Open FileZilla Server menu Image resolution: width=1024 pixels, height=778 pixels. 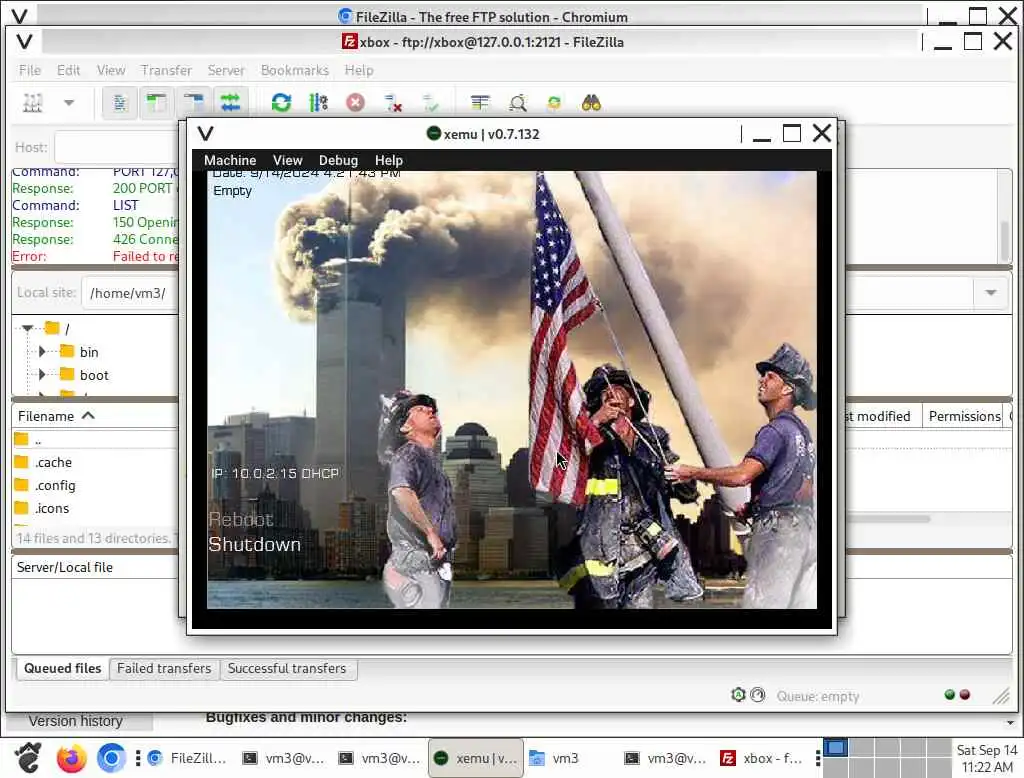point(225,70)
